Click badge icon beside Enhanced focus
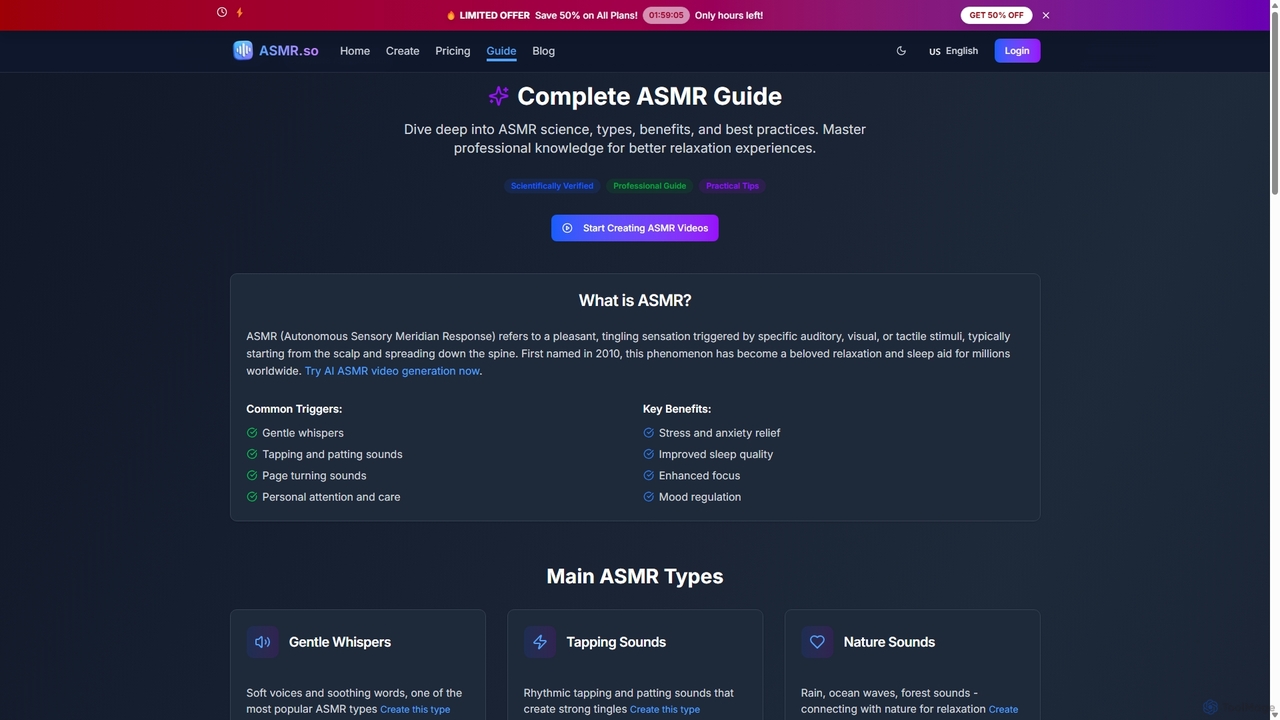 (x=649, y=476)
